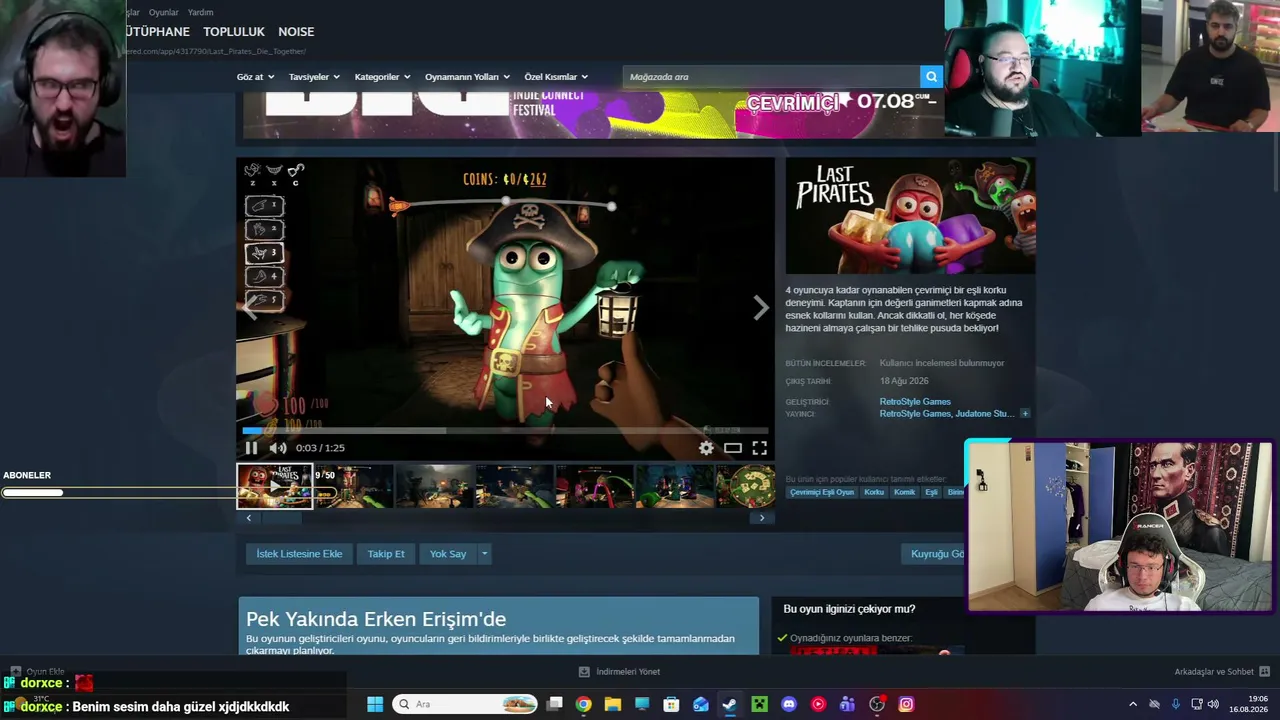Open the 'Yardım' menu
The height and width of the screenshot is (720, 1280).
200,12
